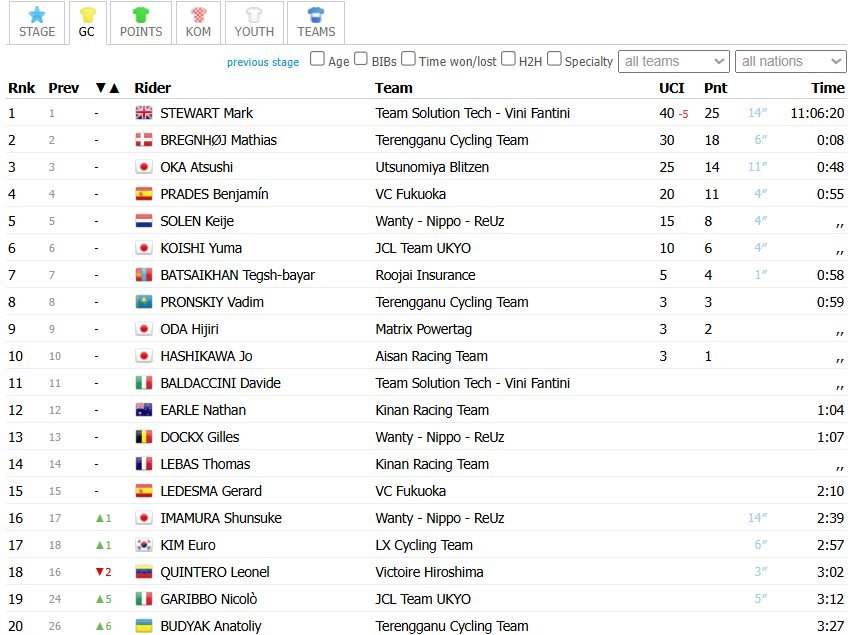Switch to the GC tab

[x=87, y=23]
